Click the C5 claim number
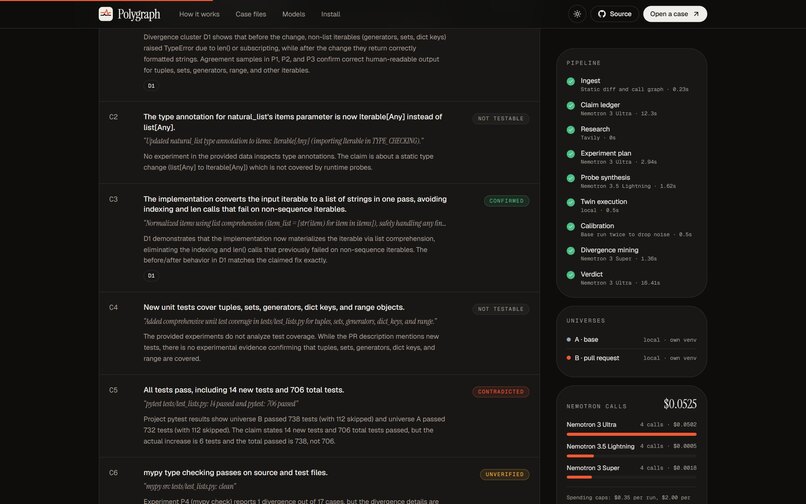The image size is (806, 504). coord(114,390)
